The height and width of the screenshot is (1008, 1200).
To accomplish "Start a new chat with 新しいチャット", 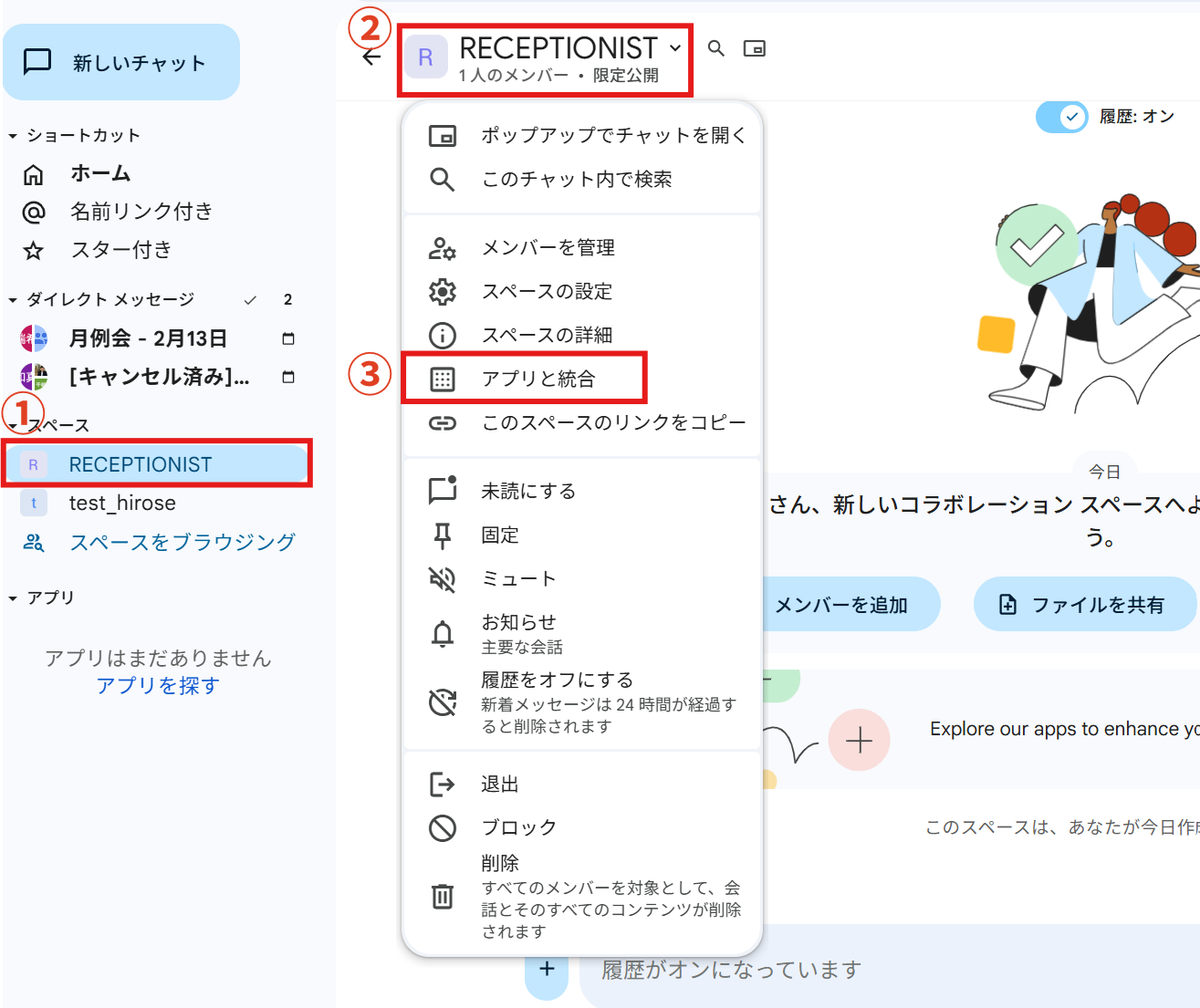I will [121, 62].
